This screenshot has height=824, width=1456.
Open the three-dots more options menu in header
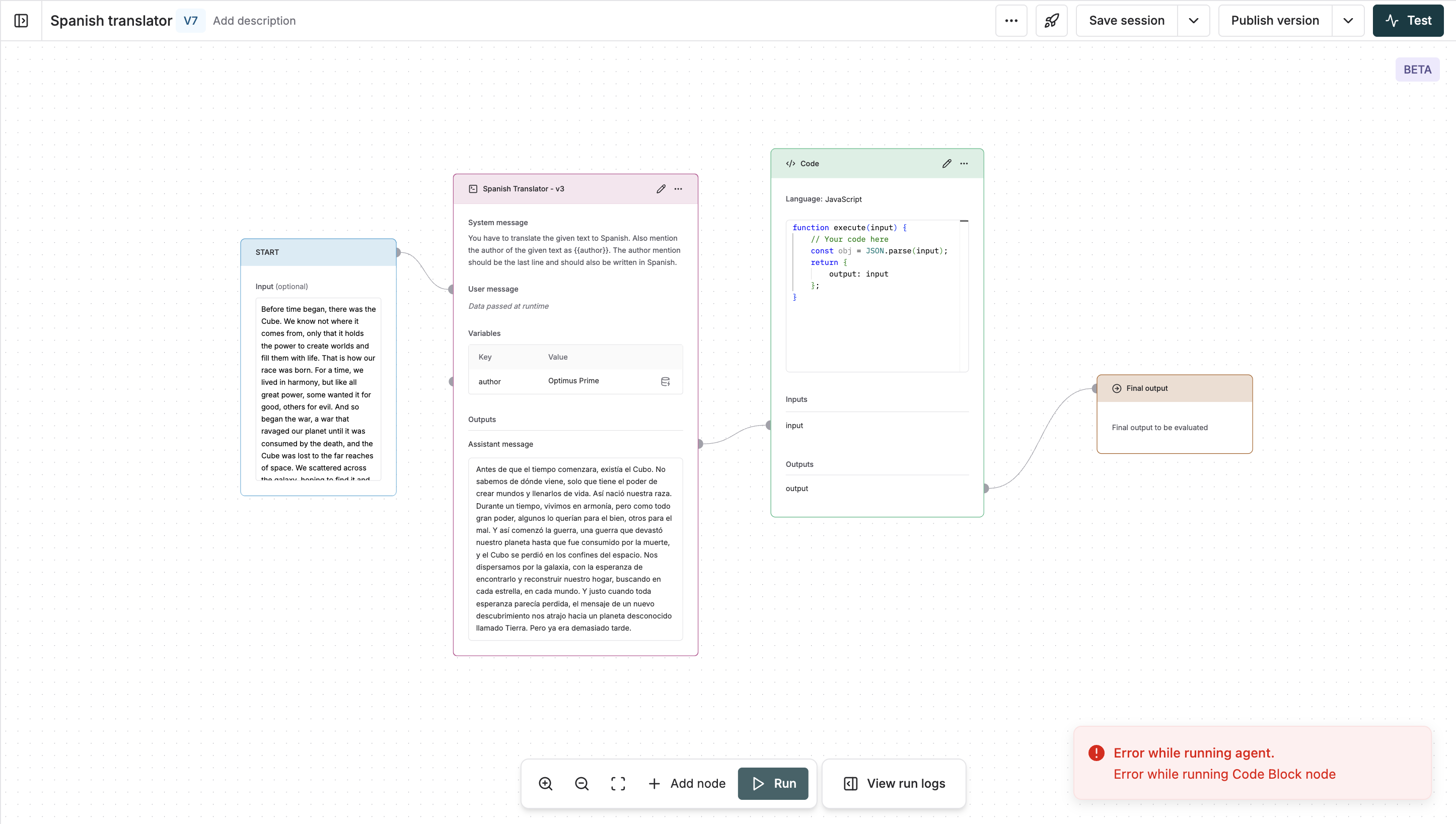[1011, 21]
